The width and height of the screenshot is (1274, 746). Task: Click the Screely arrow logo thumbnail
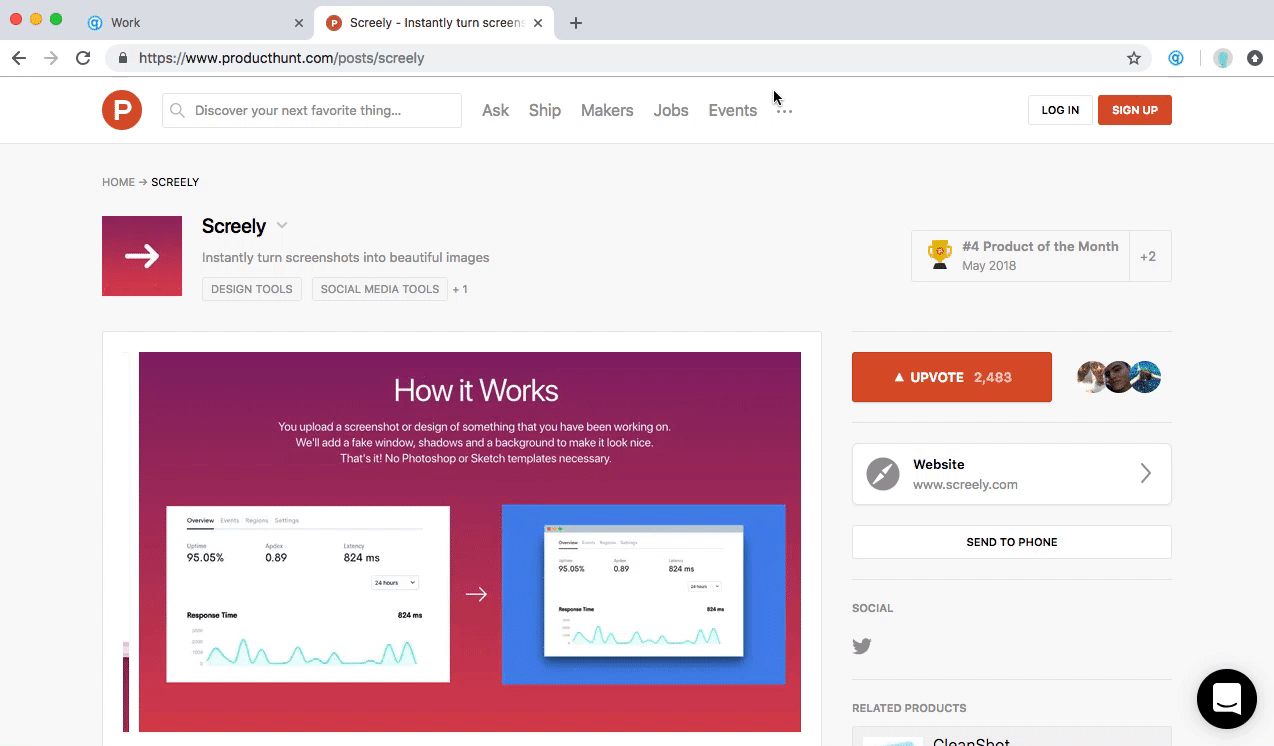click(x=142, y=256)
